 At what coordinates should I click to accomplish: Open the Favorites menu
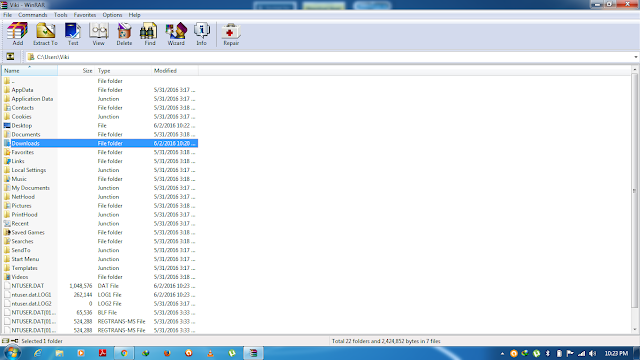click(85, 15)
